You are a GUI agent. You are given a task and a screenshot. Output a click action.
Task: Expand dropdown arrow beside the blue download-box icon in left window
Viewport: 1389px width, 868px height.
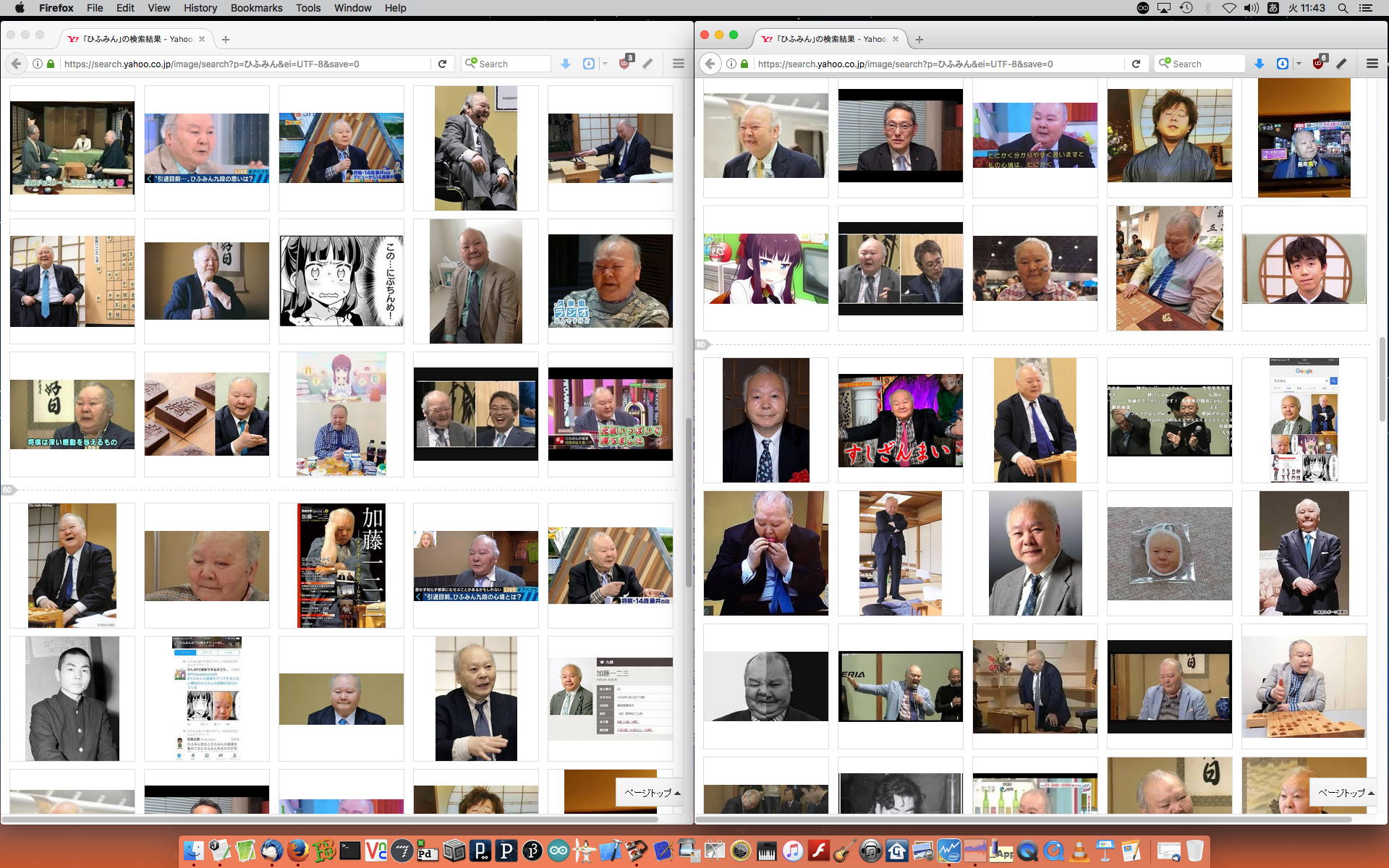(605, 64)
